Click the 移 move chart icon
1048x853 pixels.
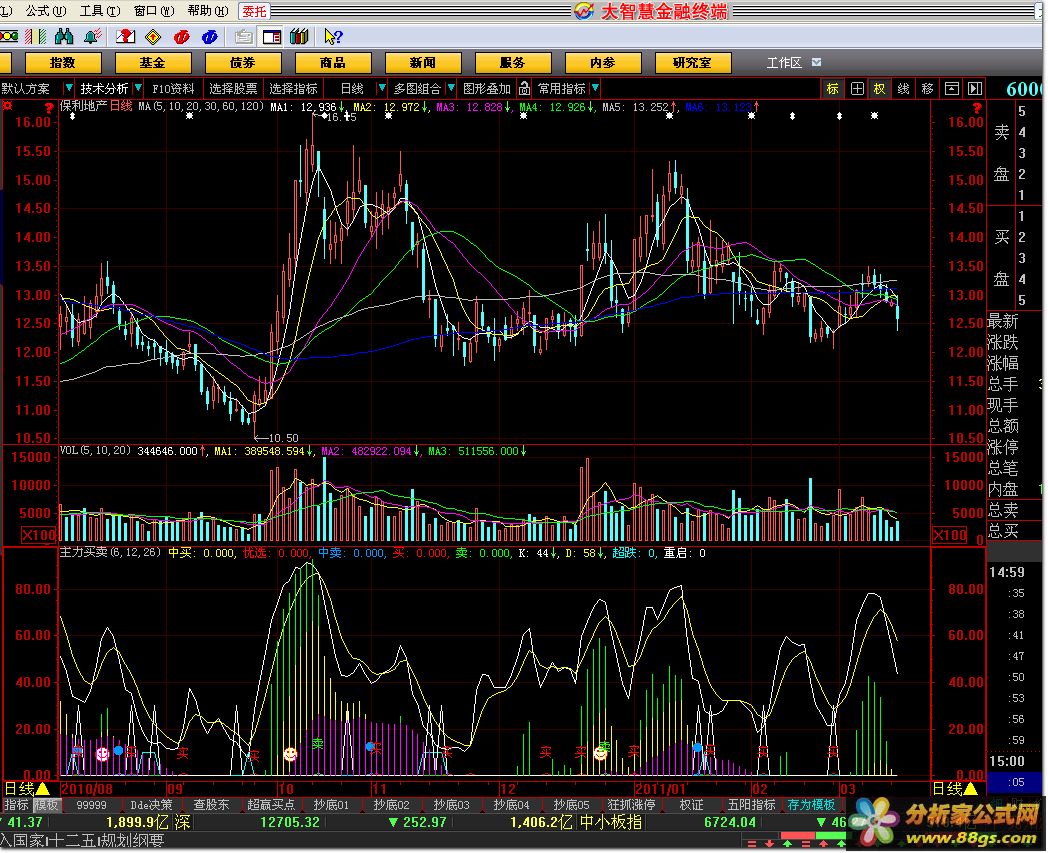click(x=927, y=88)
